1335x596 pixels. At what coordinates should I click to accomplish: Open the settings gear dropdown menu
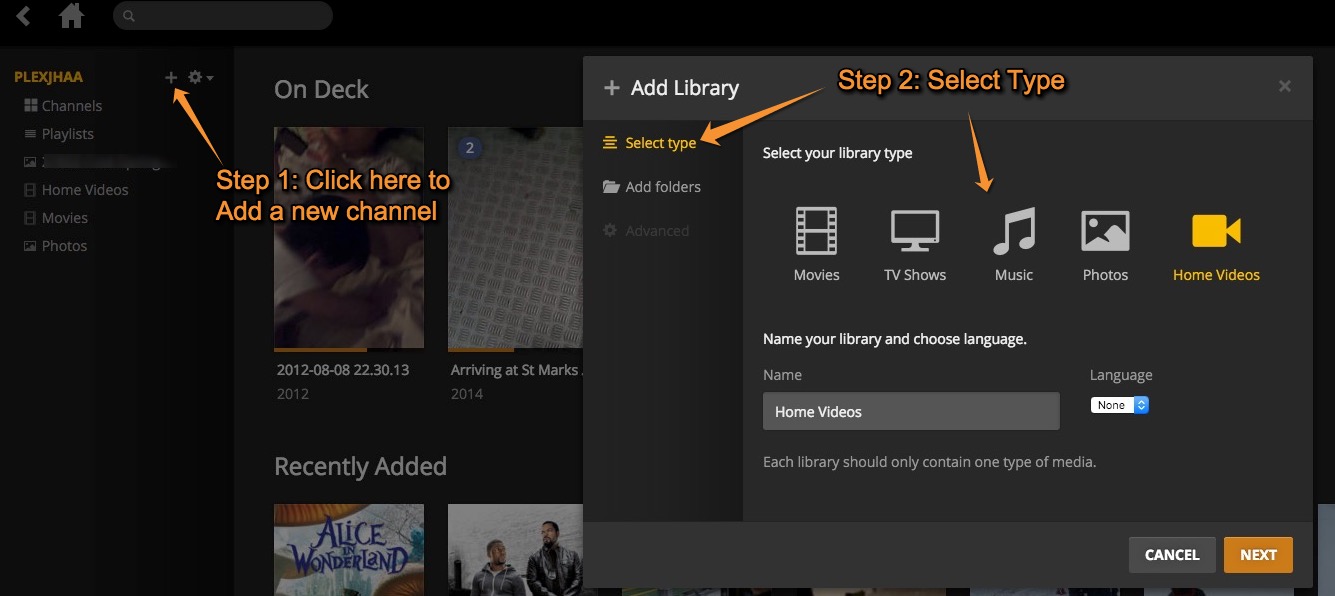point(198,77)
